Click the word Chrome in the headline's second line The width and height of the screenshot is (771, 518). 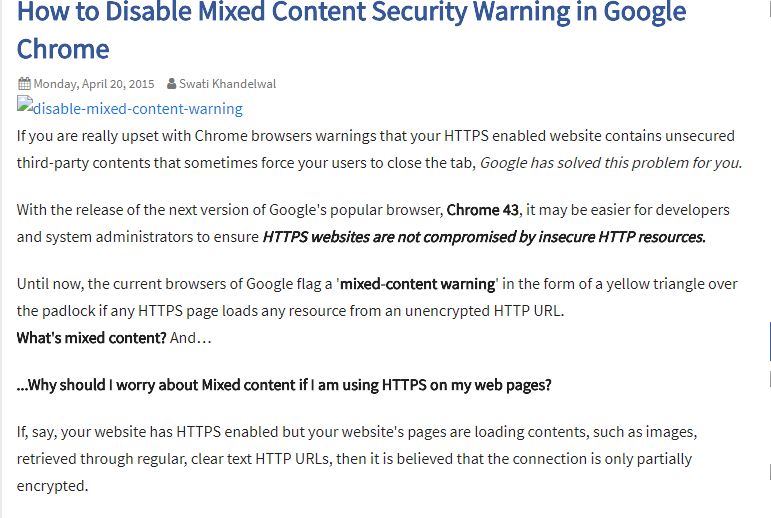point(63,49)
